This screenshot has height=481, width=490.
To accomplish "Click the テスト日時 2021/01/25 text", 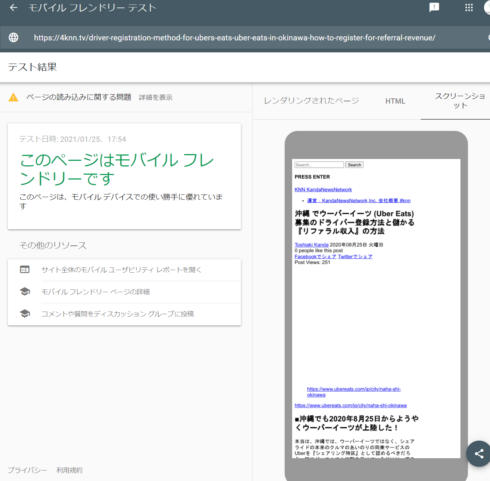I will 73,139.
